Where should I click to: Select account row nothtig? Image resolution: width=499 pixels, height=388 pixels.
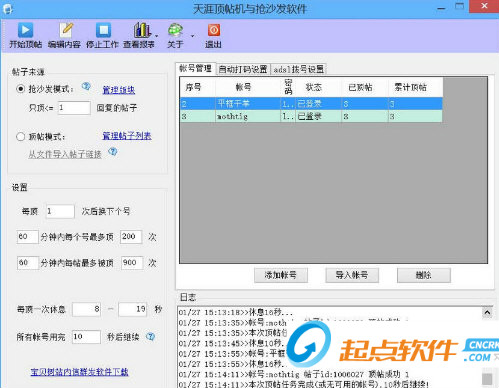[x=311, y=116]
